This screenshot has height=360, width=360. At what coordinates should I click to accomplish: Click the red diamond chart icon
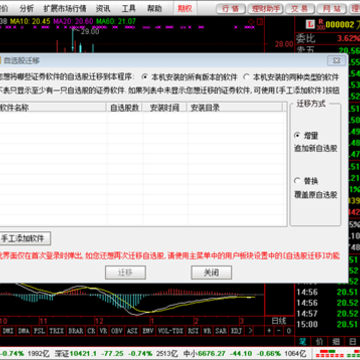[x=251, y=22]
